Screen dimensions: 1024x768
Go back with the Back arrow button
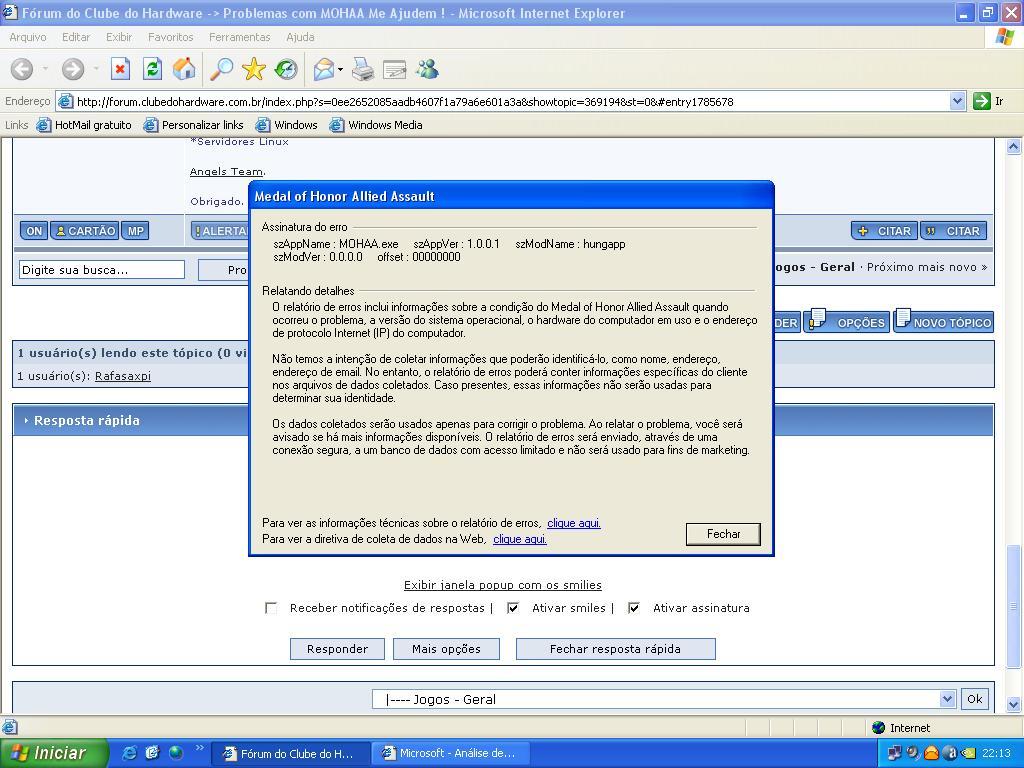[x=22, y=69]
